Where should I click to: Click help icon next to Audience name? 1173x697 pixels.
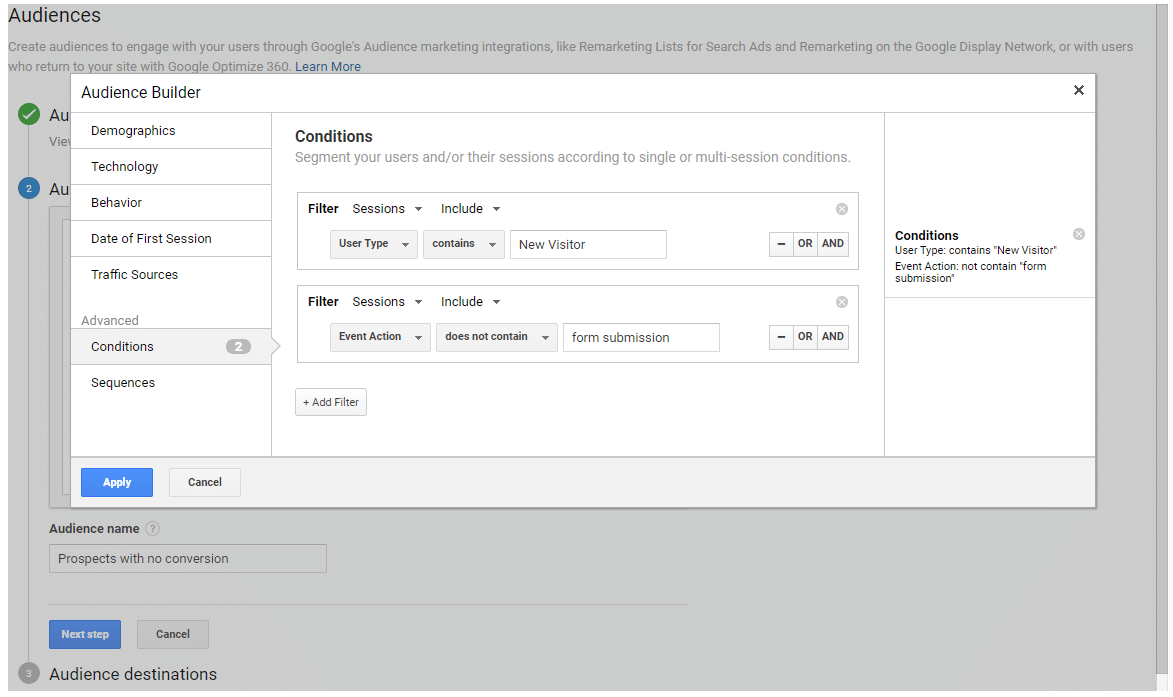coord(152,529)
